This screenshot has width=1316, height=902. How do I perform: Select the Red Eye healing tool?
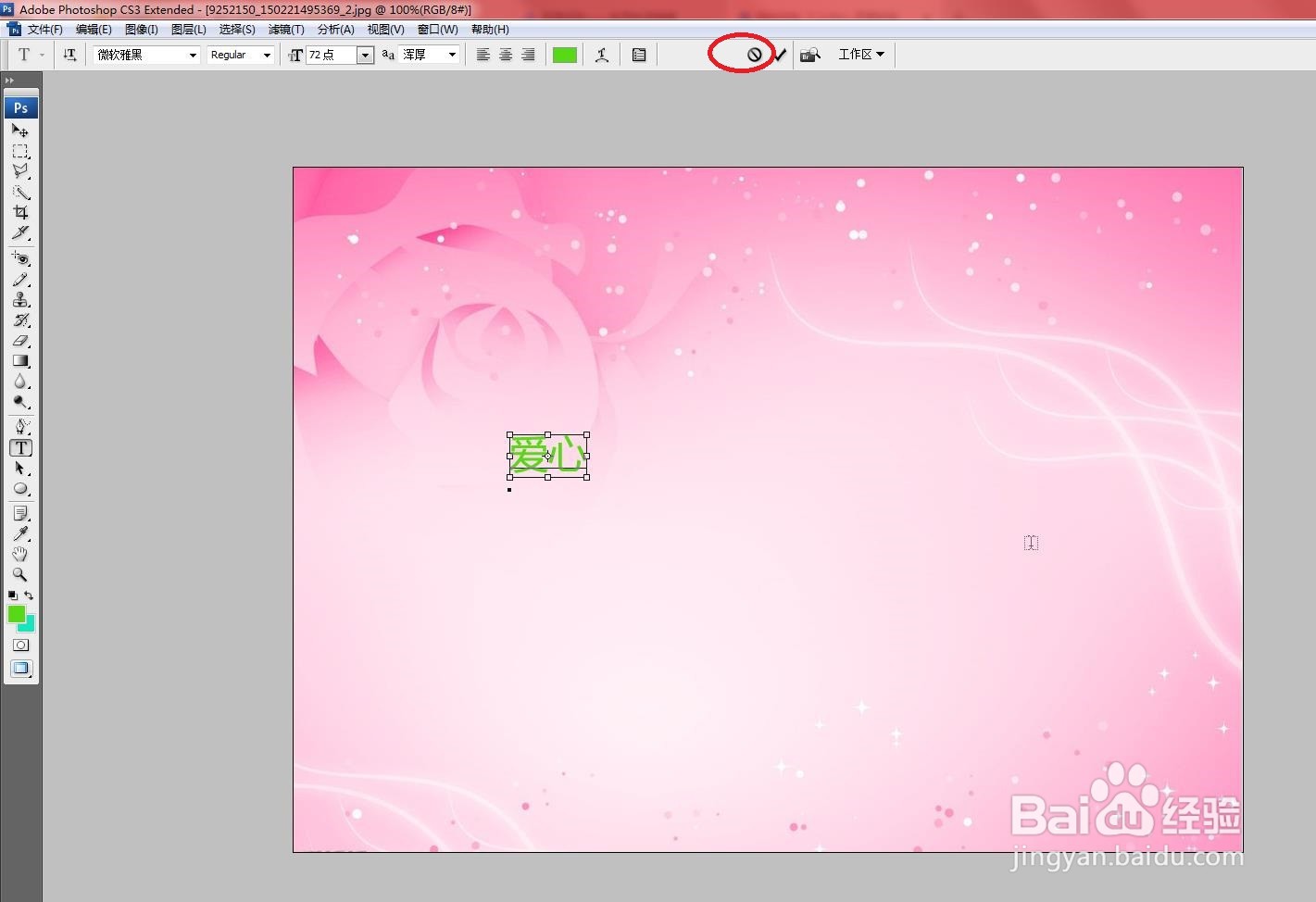click(x=20, y=258)
